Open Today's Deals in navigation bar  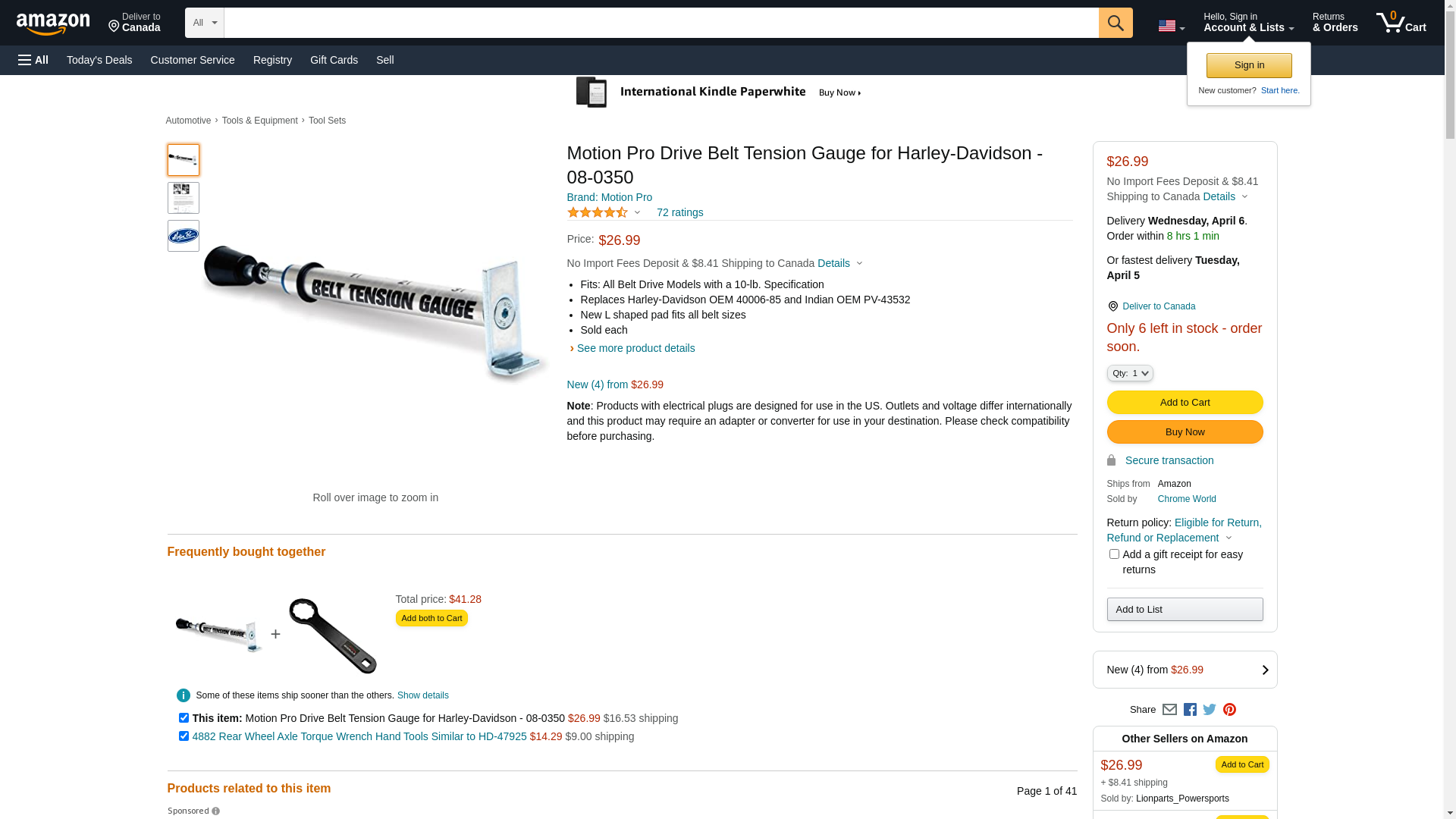99,60
